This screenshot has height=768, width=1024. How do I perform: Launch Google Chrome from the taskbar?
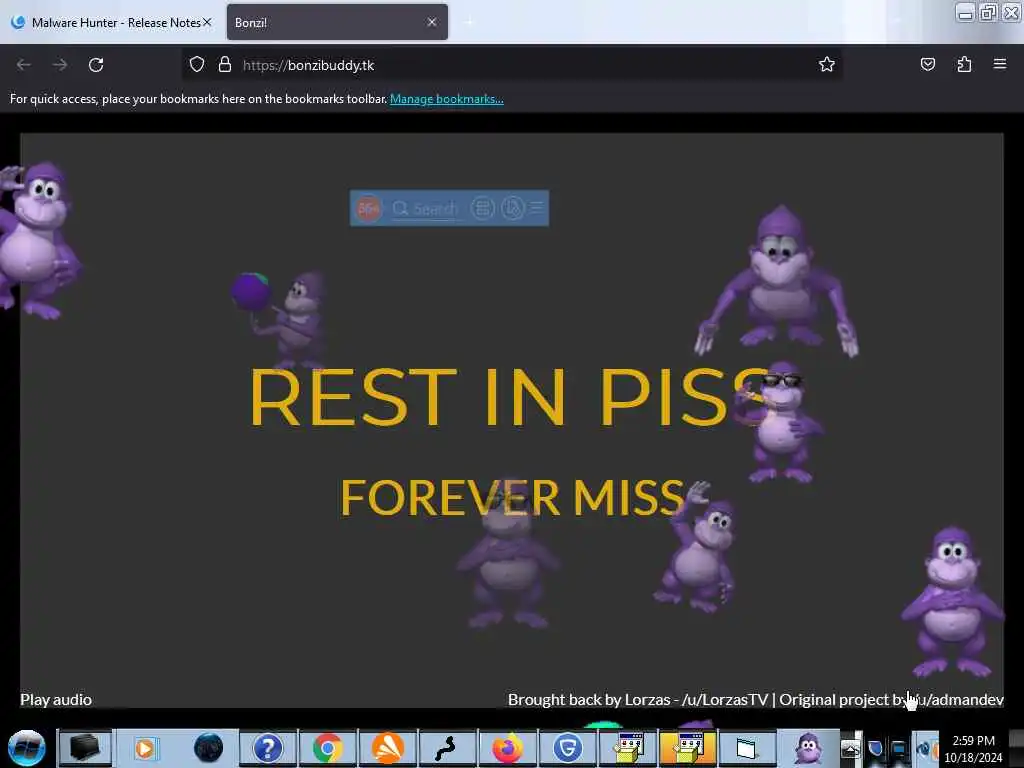[327, 748]
